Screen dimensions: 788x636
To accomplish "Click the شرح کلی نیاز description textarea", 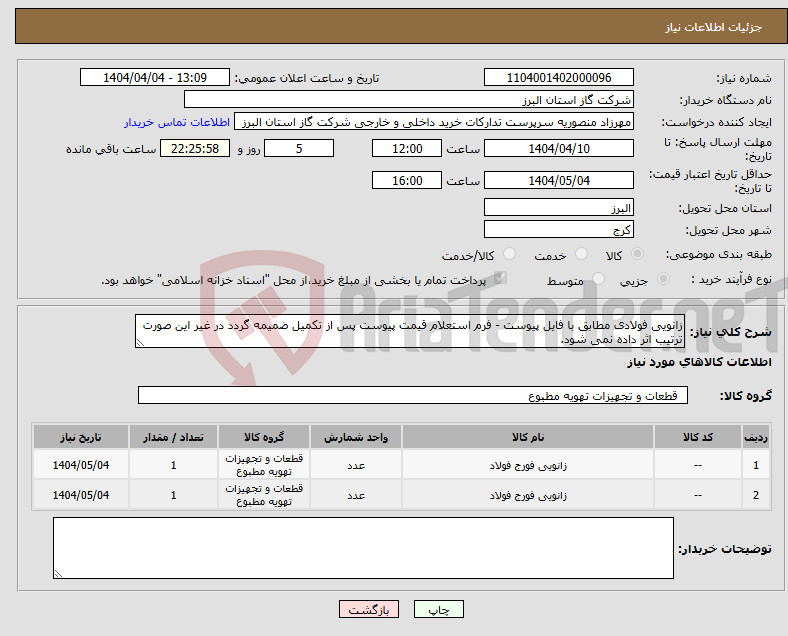I will coord(410,331).
